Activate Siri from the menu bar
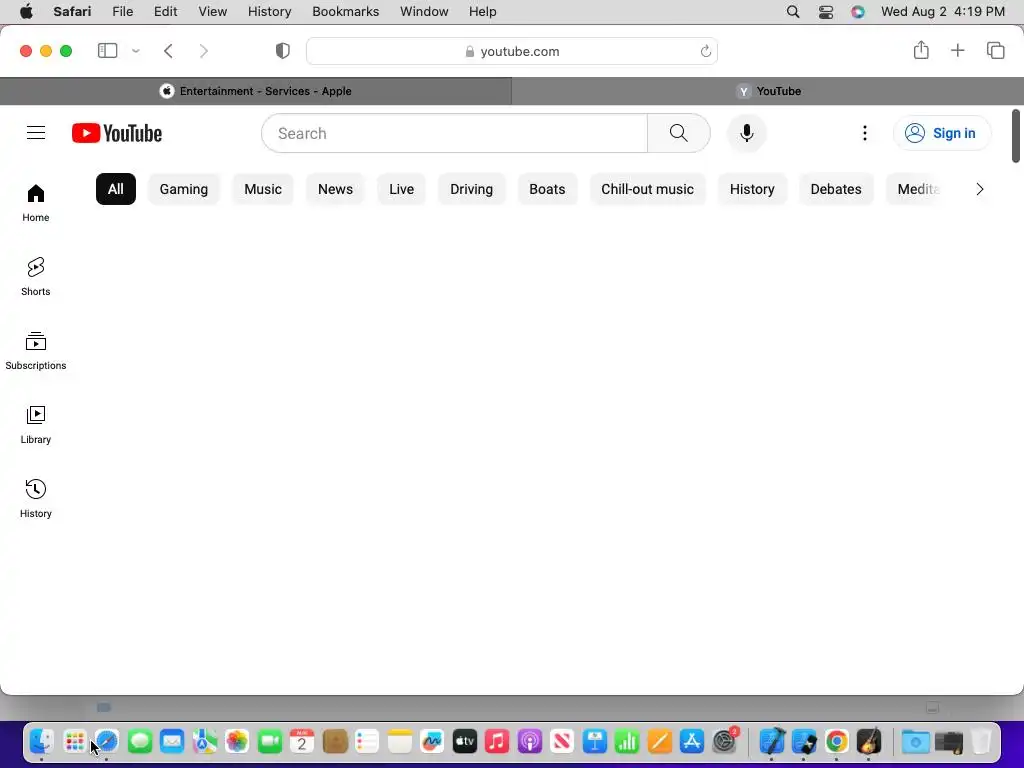Viewport: 1024px width, 768px height. [858, 12]
